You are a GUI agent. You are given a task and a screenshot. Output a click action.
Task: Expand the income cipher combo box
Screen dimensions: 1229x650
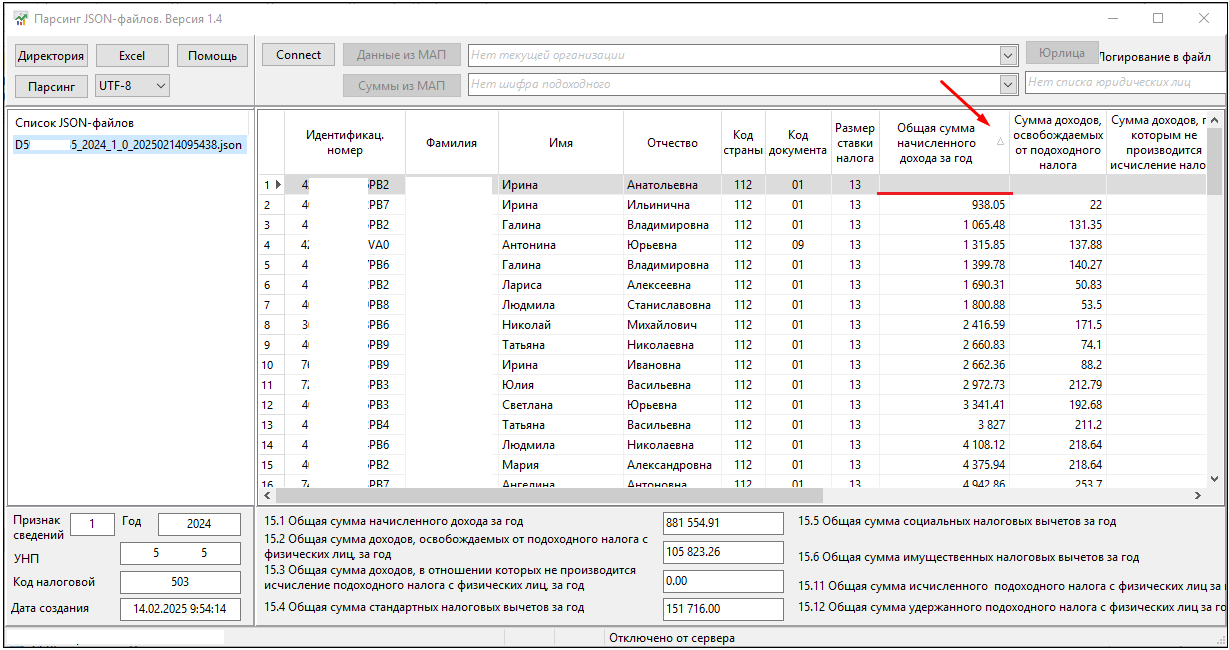(x=1007, y=84)
